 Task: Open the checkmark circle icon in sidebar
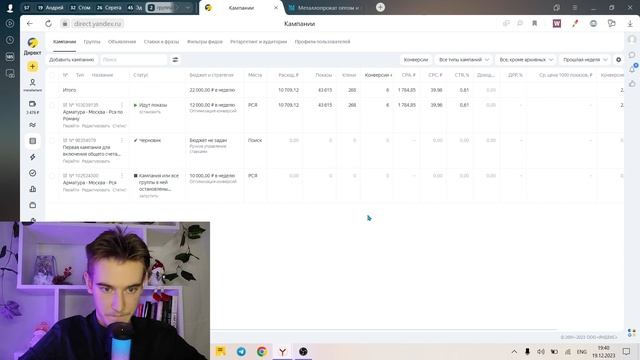coord(33,173)
